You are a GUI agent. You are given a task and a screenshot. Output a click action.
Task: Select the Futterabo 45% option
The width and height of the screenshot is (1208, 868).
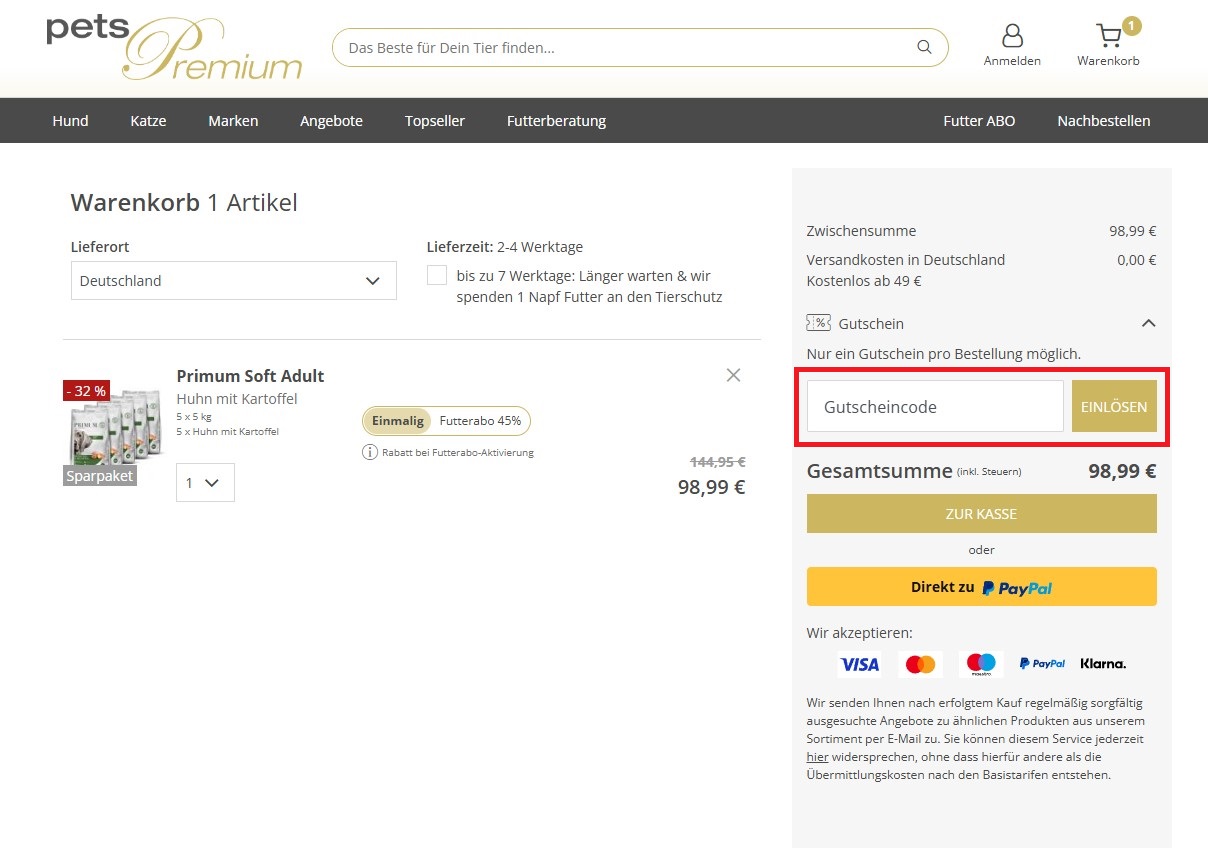point(480,421)
